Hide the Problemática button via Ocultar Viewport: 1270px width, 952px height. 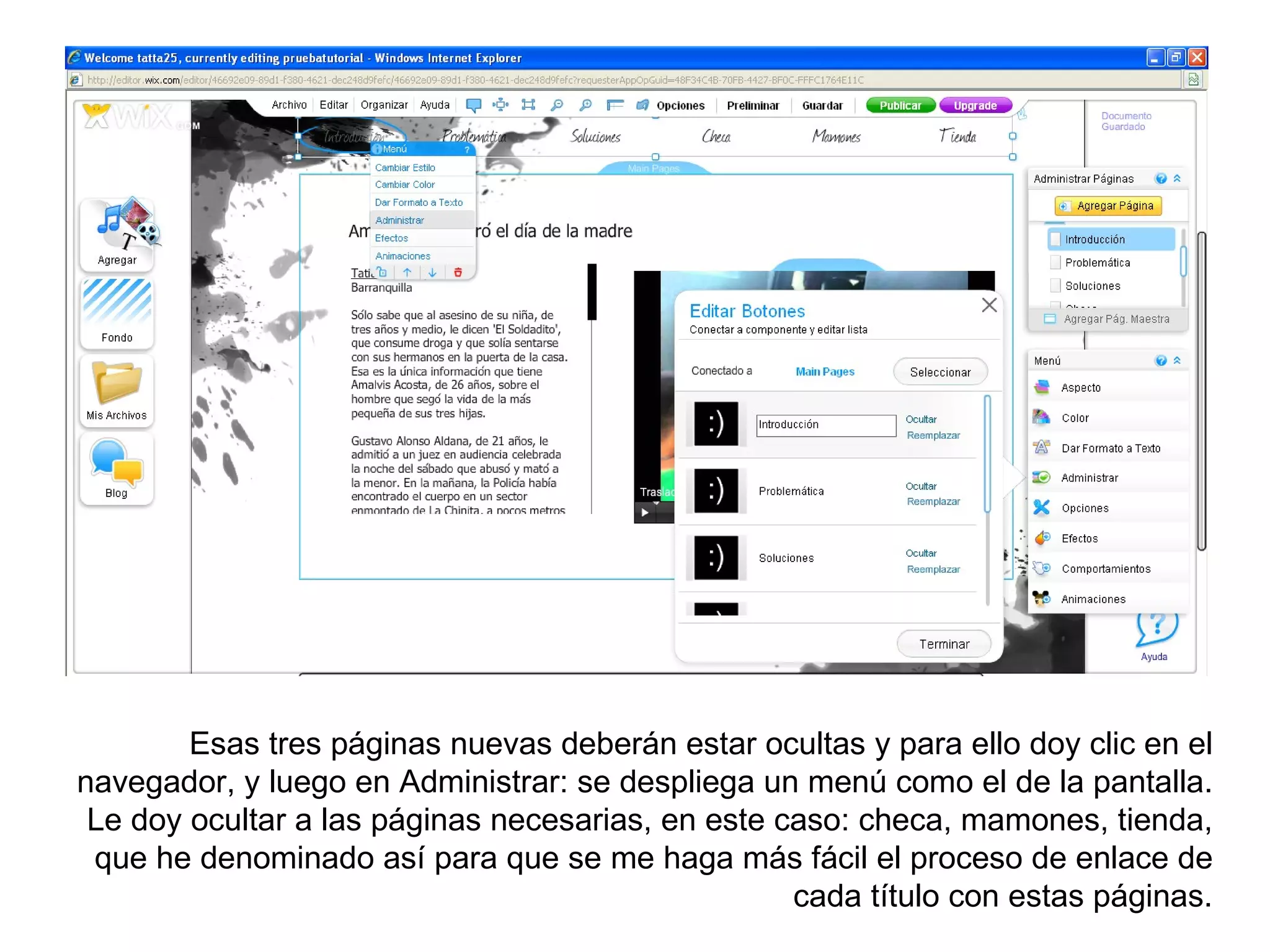[x=921, y=486]
